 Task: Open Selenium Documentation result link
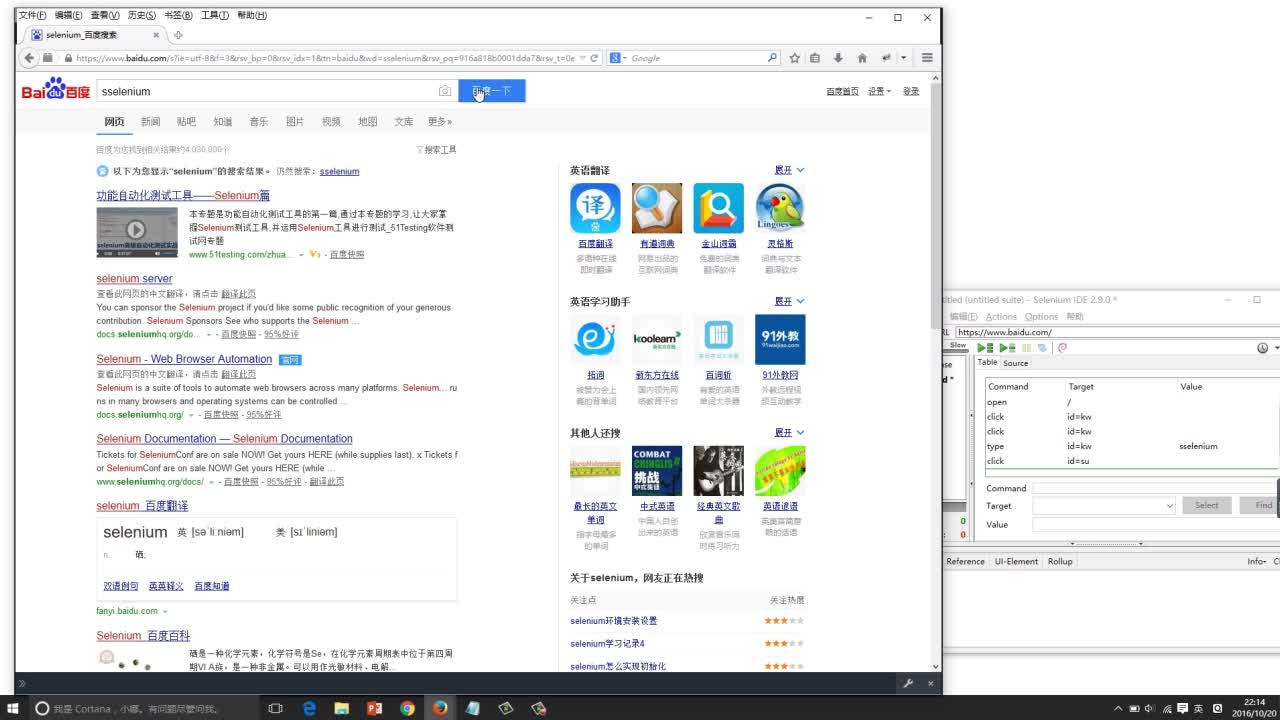(x=224, y=438)
